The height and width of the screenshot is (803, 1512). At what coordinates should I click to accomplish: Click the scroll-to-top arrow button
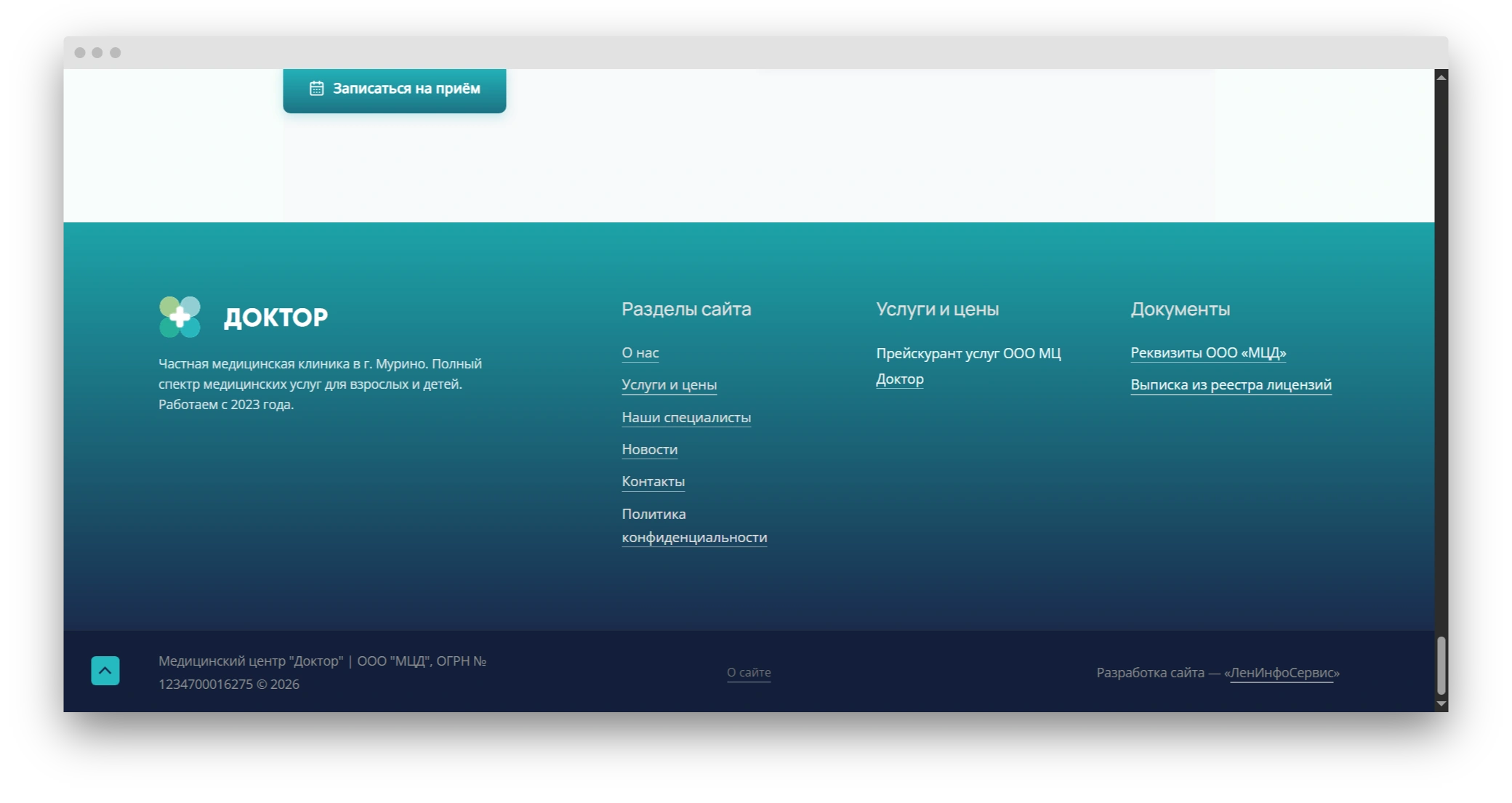click(105, 671)
